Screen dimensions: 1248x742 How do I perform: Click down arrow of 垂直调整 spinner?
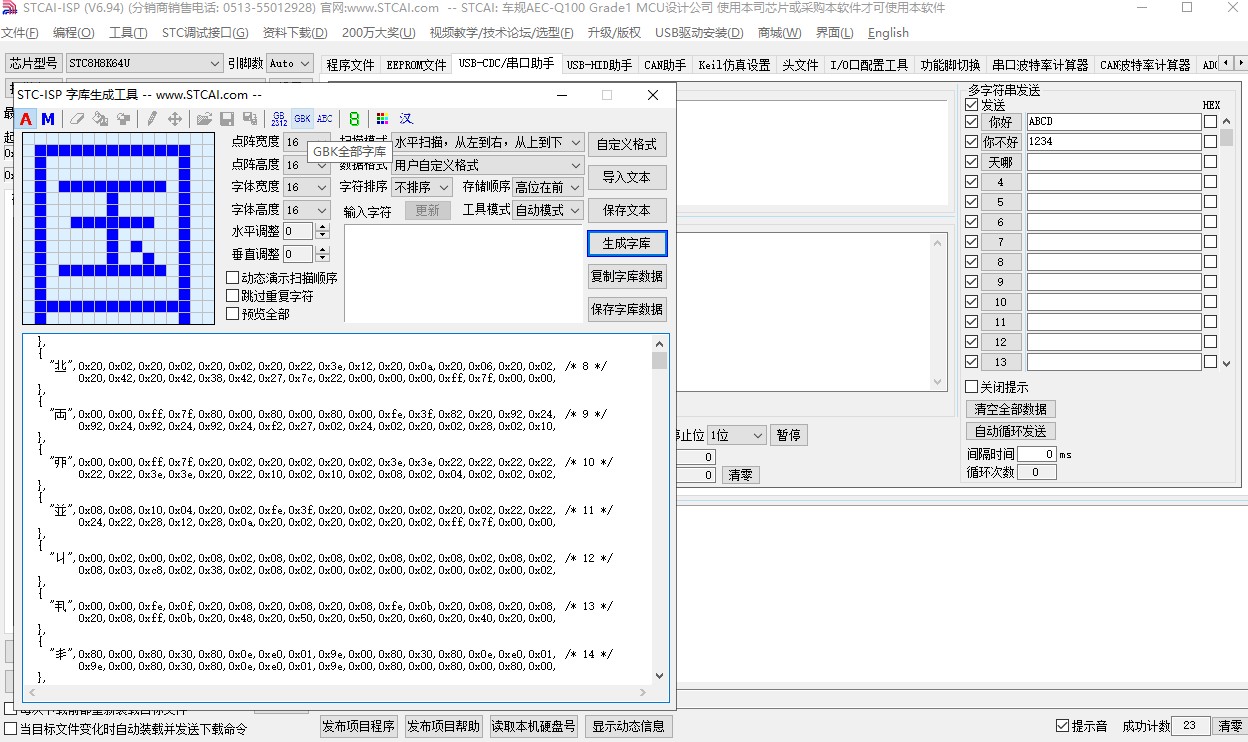pyautogui.click(x=322, y=259)
